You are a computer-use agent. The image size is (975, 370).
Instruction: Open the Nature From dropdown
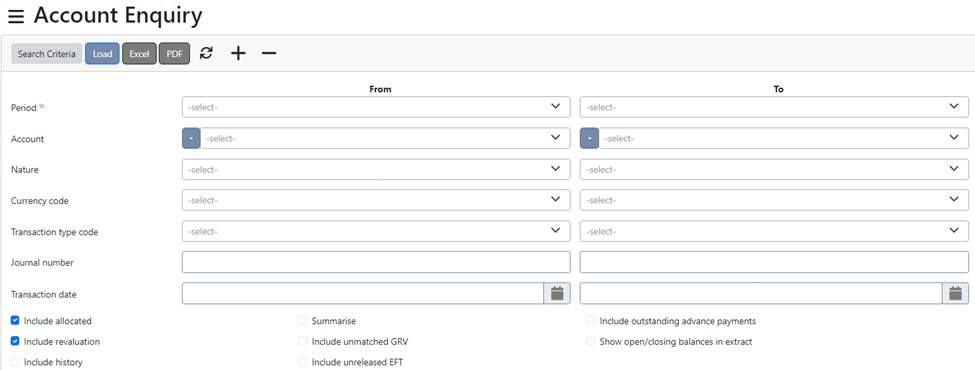pos(376,169)
